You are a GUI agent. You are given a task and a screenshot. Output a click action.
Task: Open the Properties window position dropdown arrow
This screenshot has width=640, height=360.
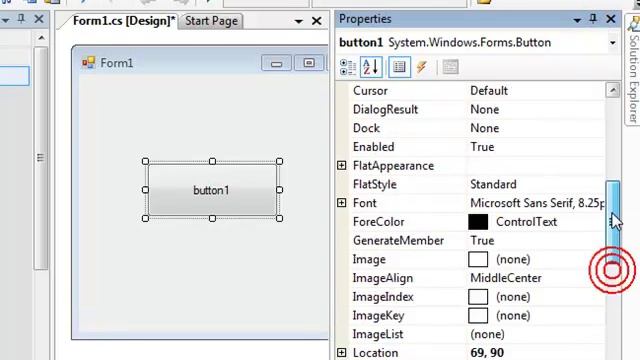(577, 20)
